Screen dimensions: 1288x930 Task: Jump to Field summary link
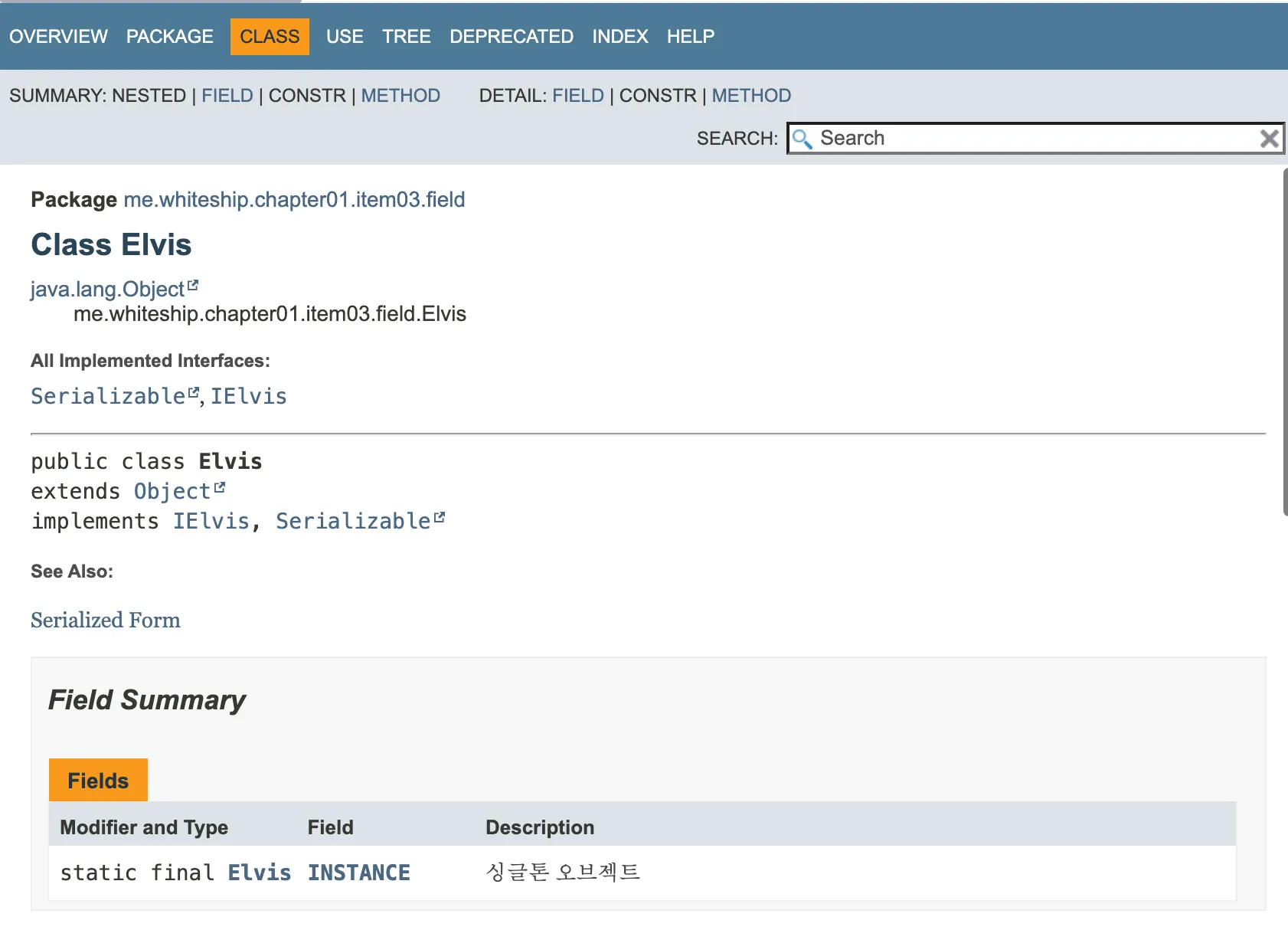point(227,96)
